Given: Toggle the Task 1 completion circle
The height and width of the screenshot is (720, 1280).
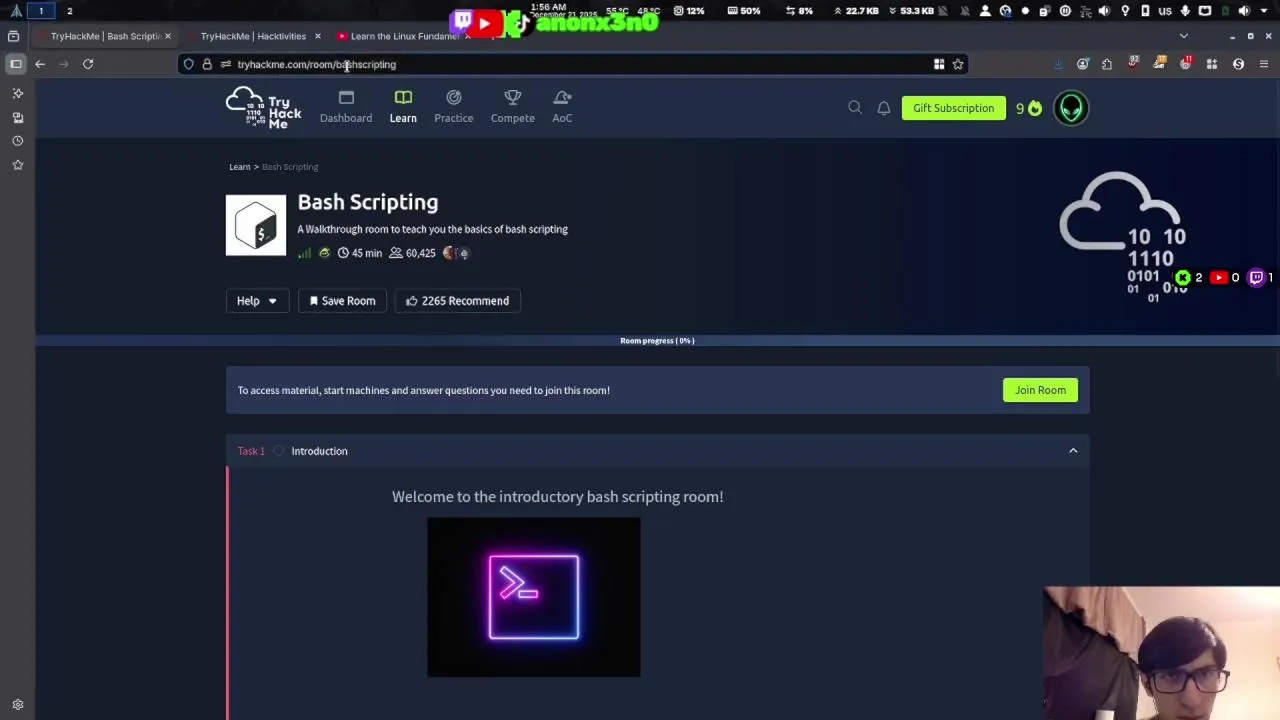Looking at the screenshot, I should [279, 451].
